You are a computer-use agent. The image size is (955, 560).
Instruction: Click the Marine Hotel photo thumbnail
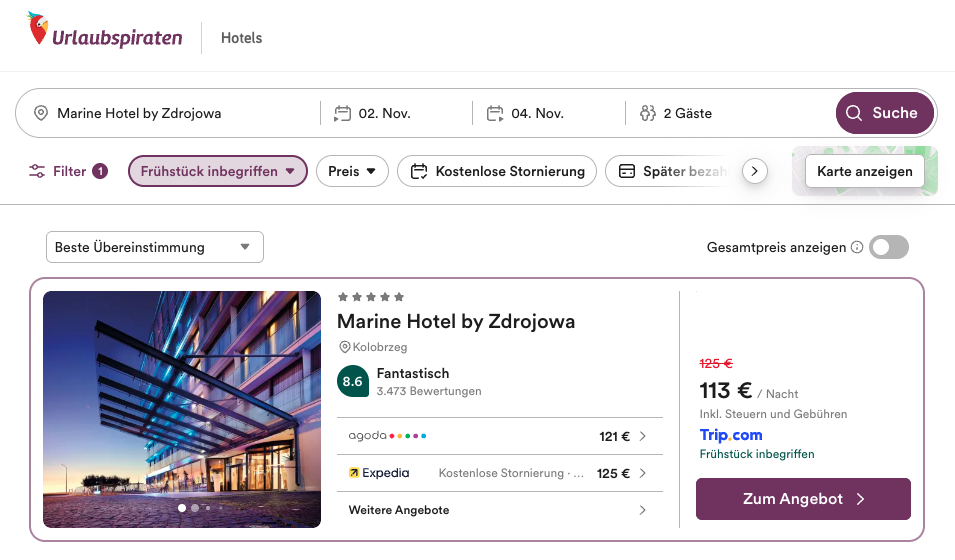click(x=182, y=409)
